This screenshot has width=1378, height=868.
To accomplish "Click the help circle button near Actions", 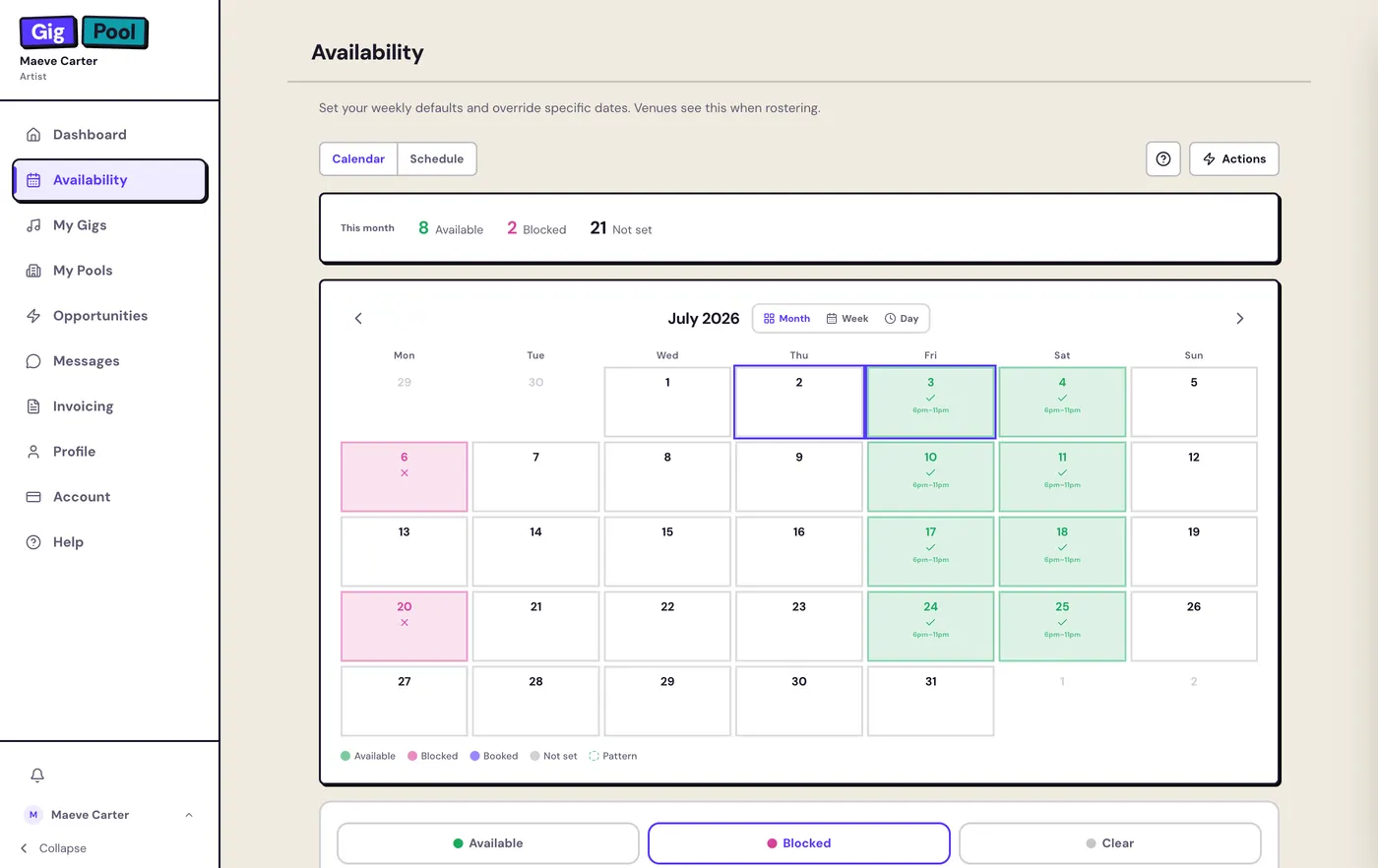I will [1163, 158].
